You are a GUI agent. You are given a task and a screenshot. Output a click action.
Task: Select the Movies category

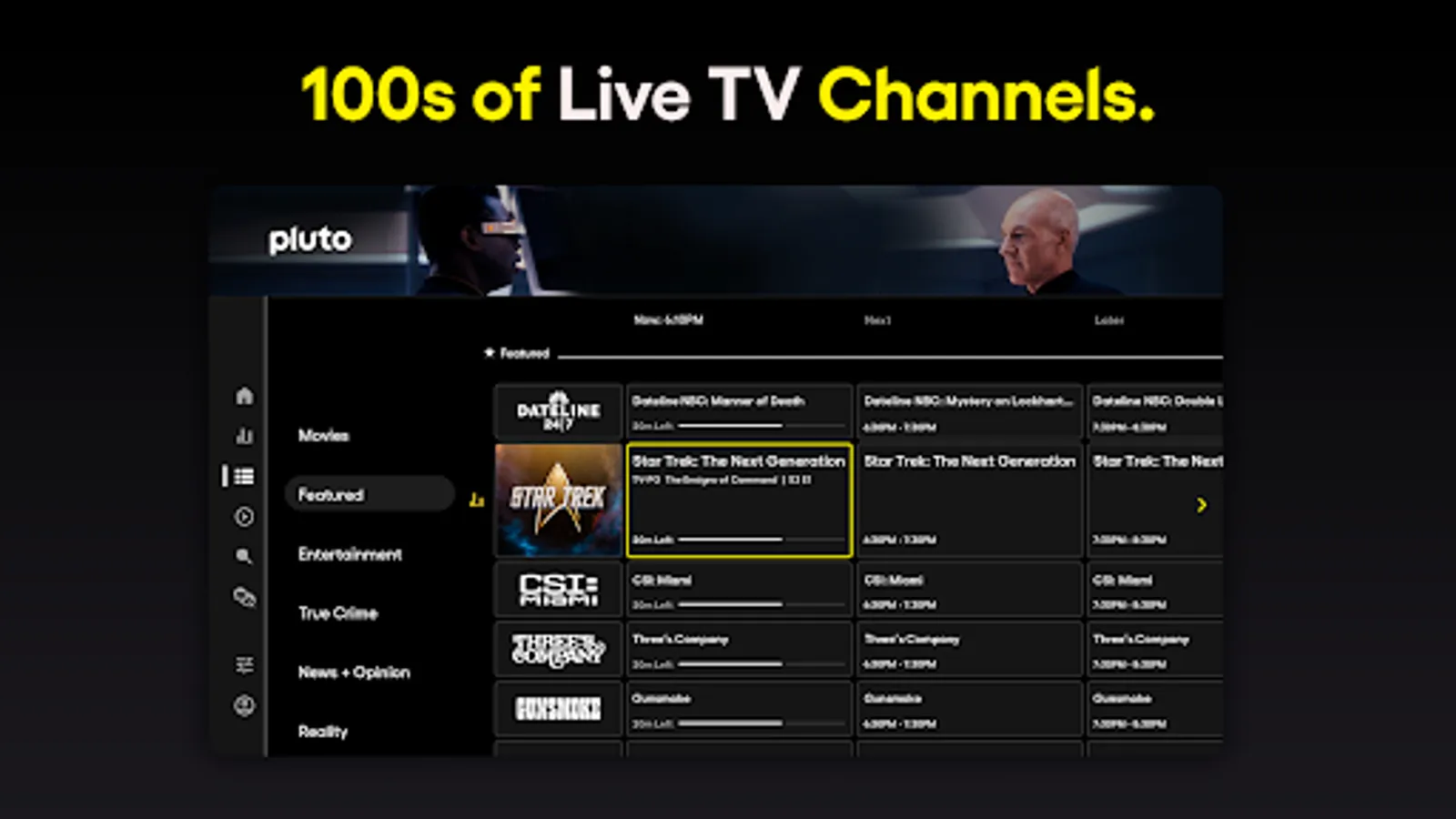click(324, 435)
